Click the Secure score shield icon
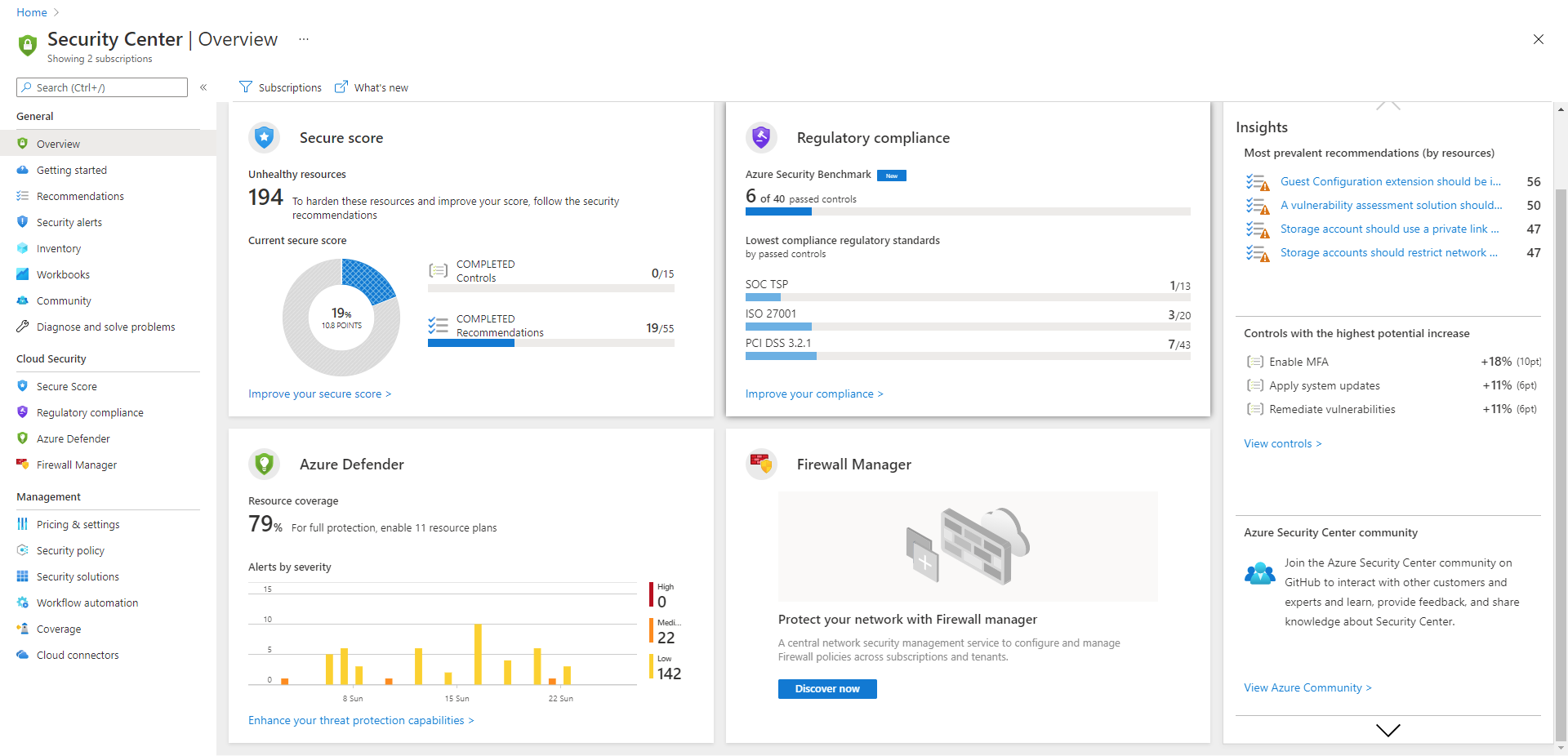Image resolution: width=1568 pixels, height=756 pixels. (264, 137)
